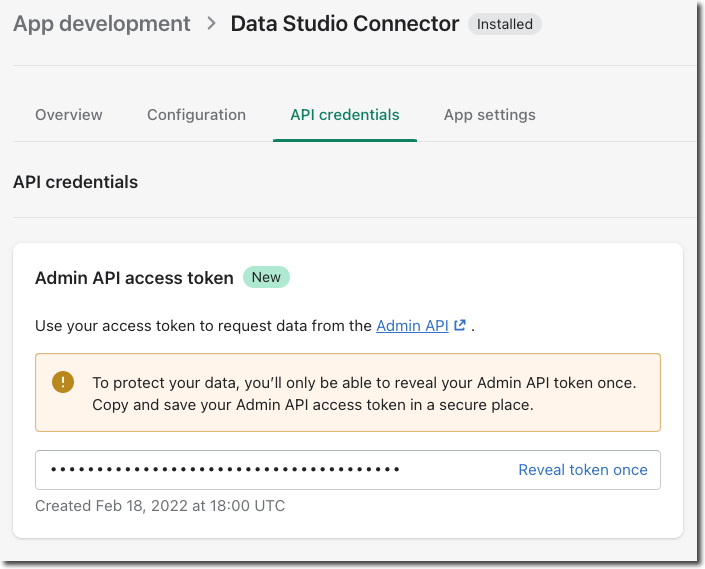The width and height of the screenshot is (705, 569).
Task: Click Reveal token once
Action: [583, 470]
